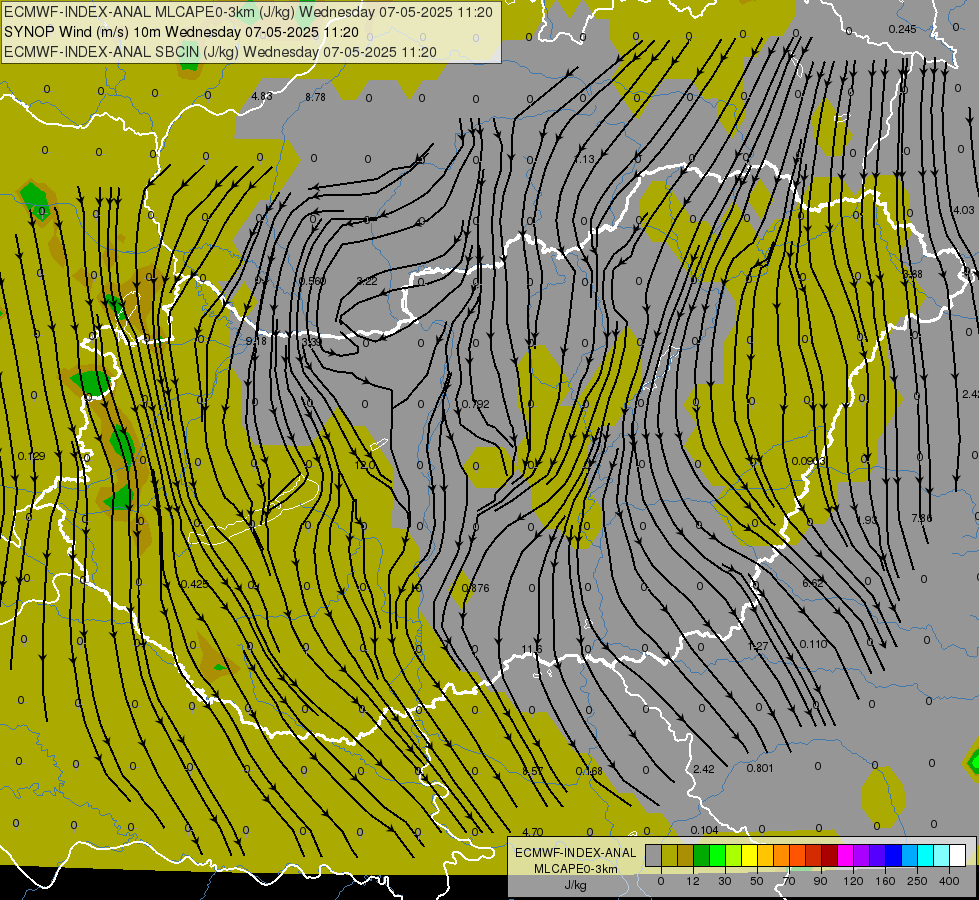Click the map value 0.792
Viewport: 979px width, 900px height.
pos(476,404)
